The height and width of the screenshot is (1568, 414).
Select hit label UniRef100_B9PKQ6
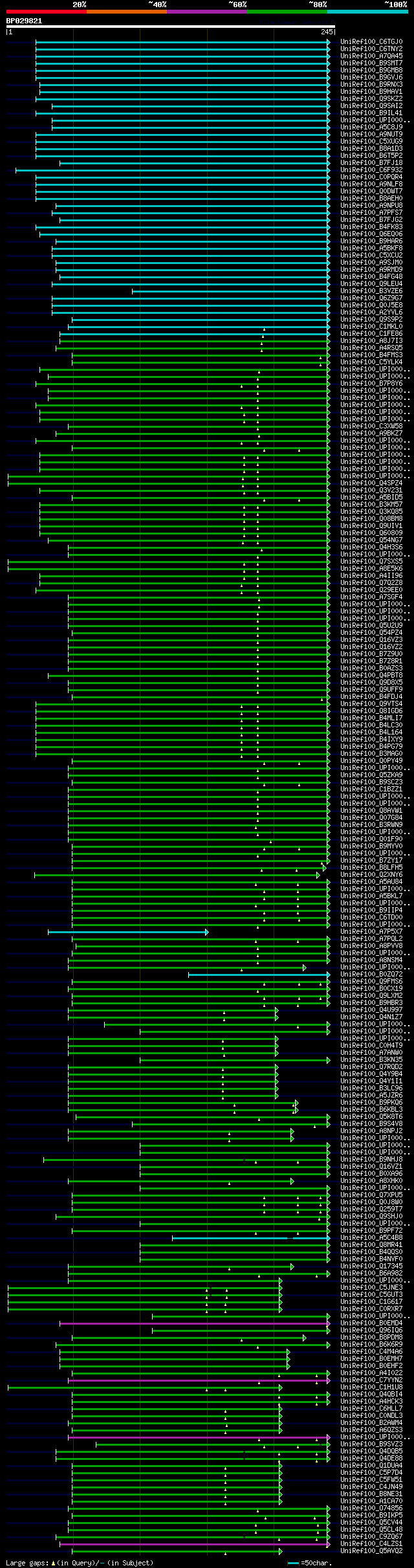click(371, 1103)
